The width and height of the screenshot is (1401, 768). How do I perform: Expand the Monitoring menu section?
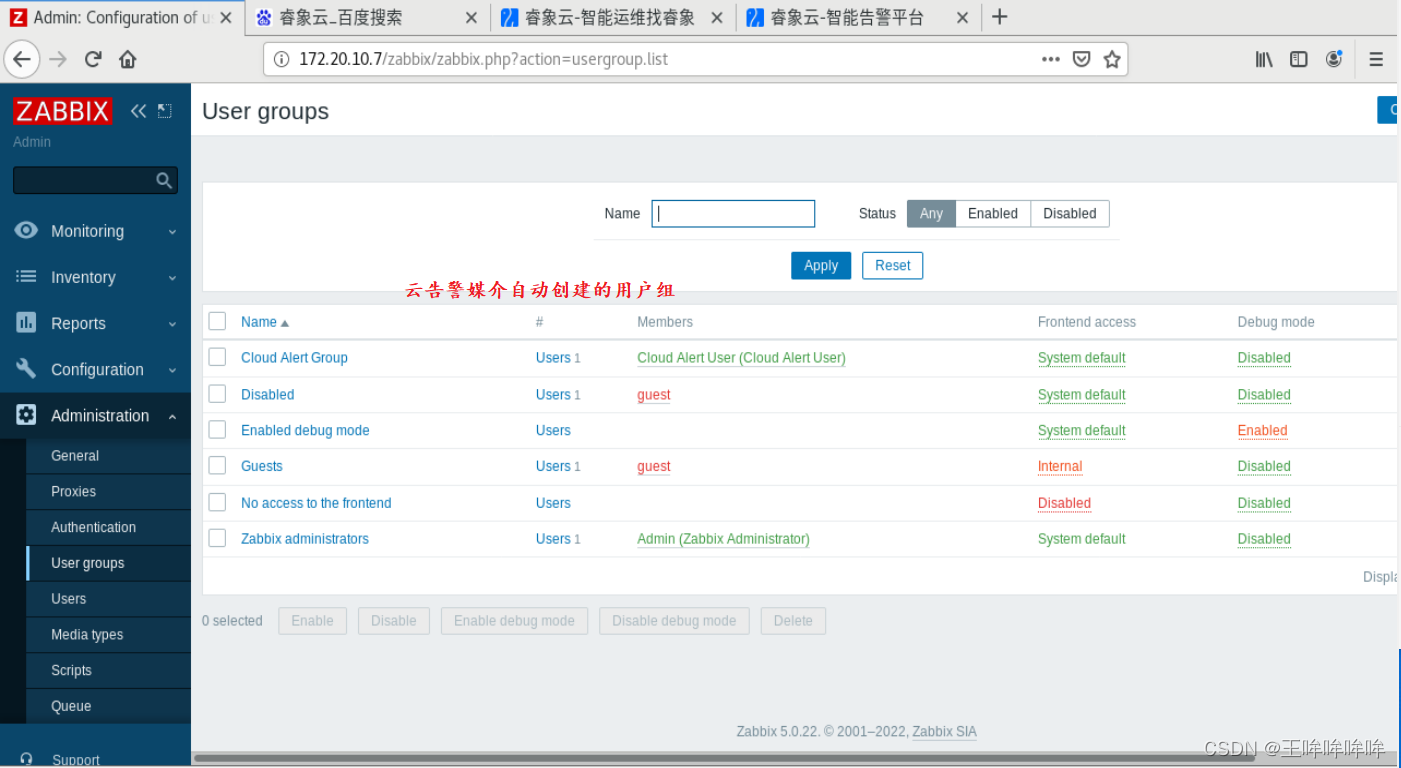click(95, 231)
